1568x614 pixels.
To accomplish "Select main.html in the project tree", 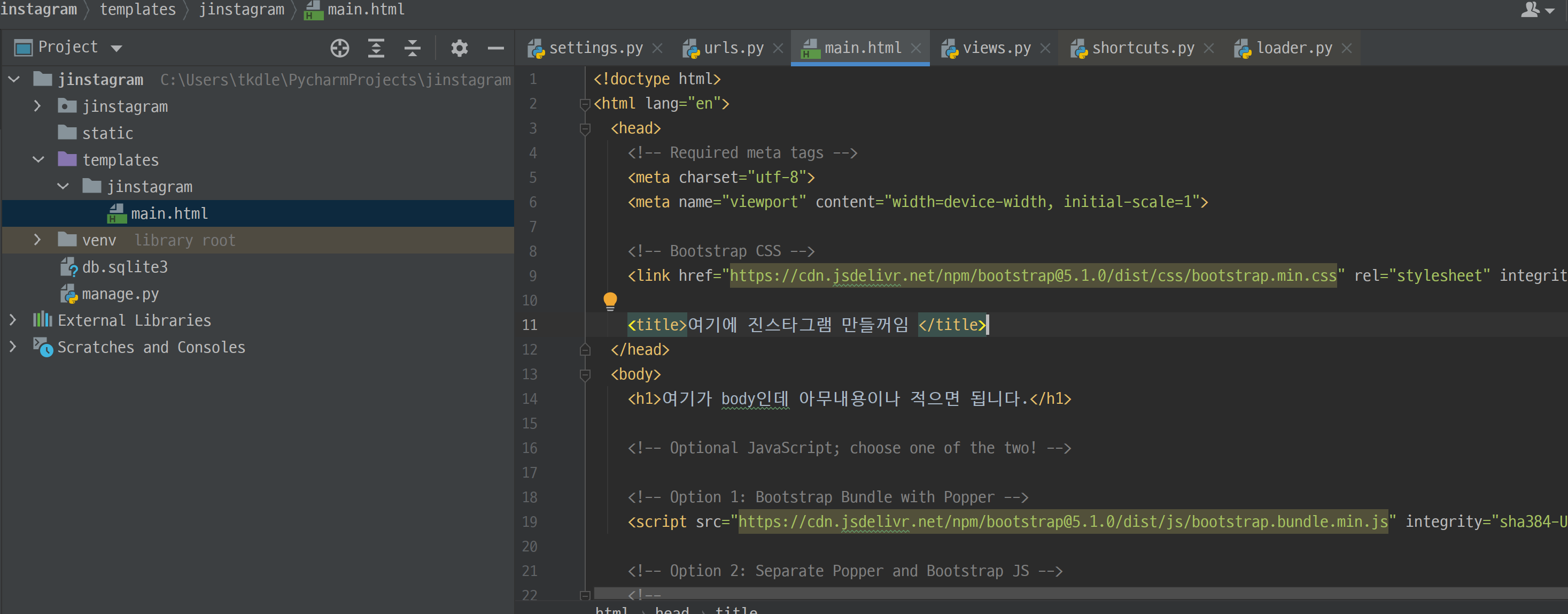I will click(258, 213).
